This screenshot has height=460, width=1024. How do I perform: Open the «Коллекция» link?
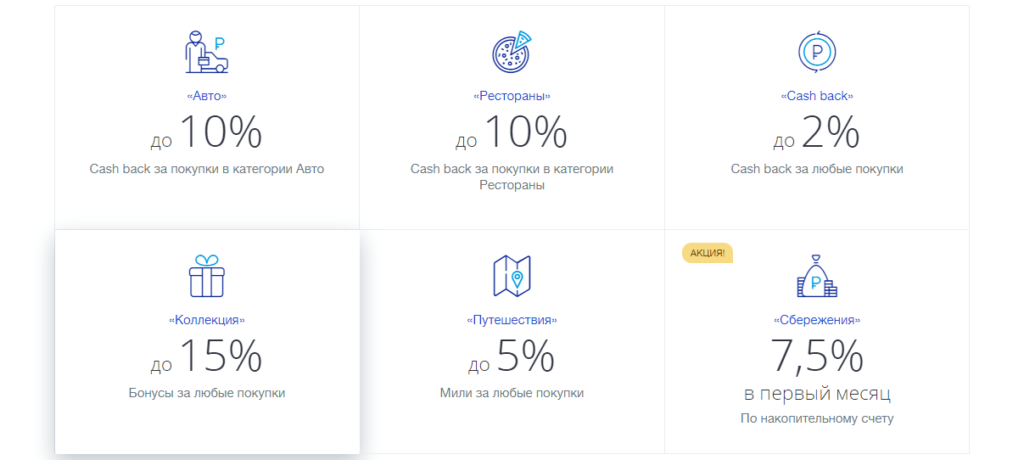206,320
